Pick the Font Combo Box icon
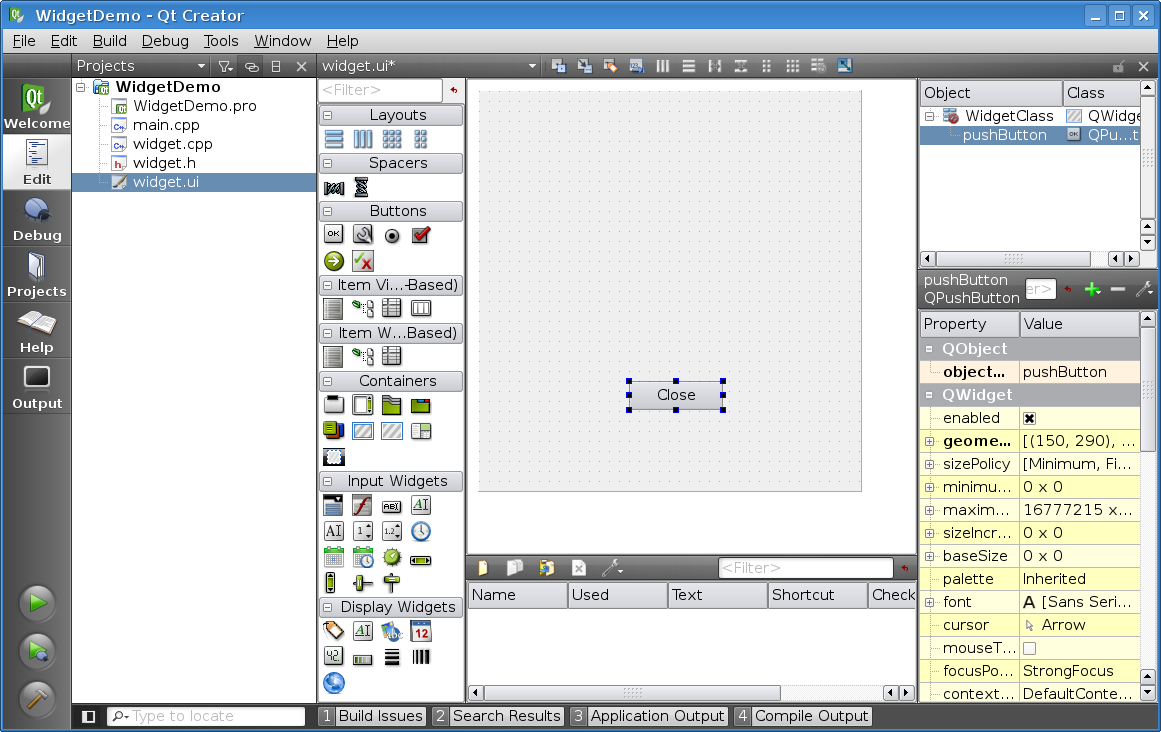Image resolution: width=1161 pixels, height=732 pixels. (x=363, y=506)
